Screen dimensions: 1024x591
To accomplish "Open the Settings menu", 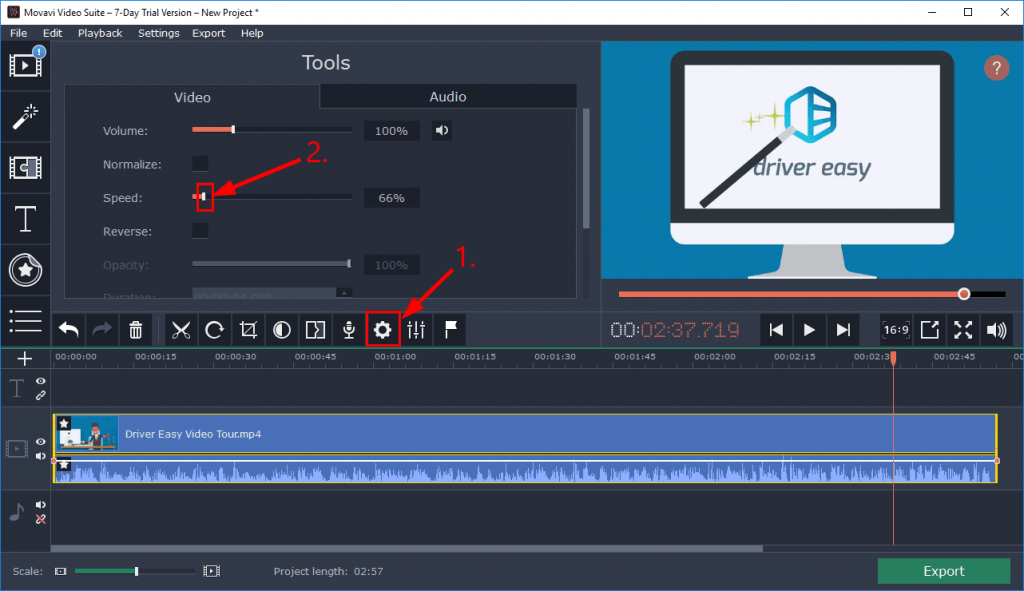I will pyautogui.click(x=159, y=33).
